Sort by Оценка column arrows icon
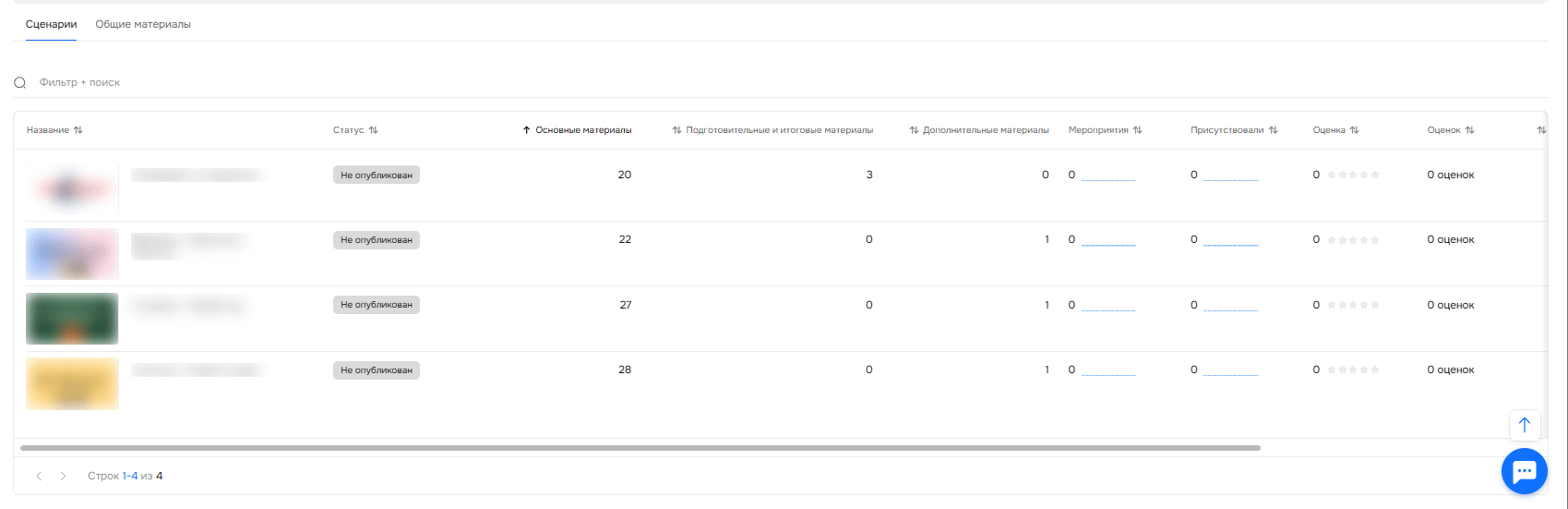The image size is (1568, 509). pos(1355,130)
